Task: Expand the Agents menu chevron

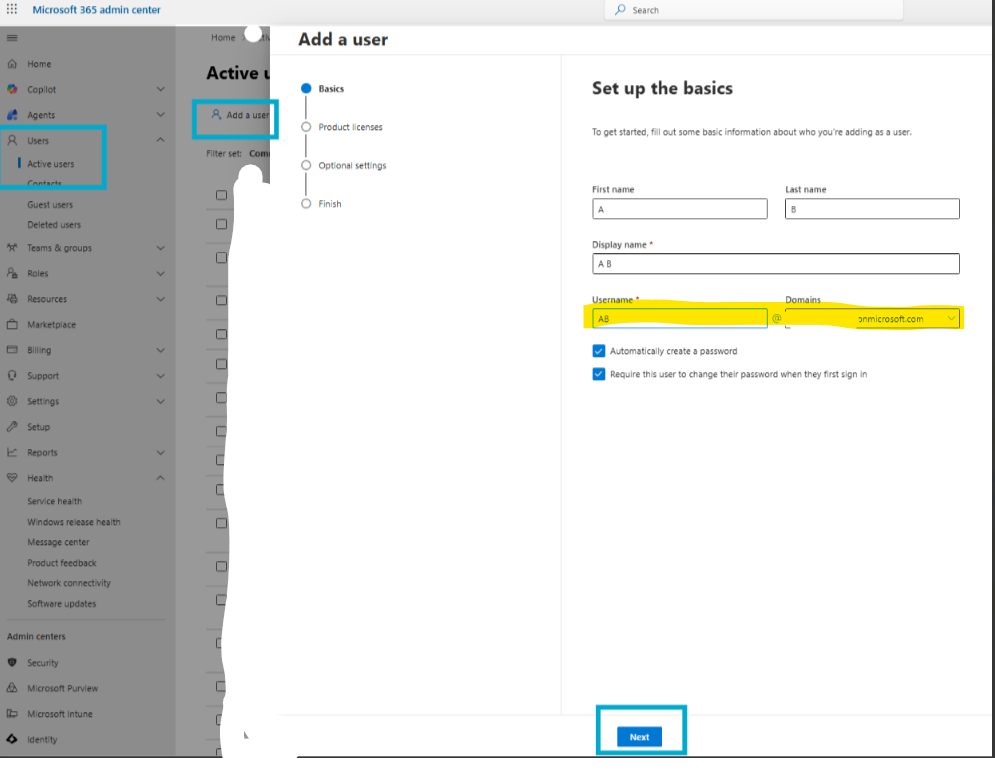Action: [161, 115]
